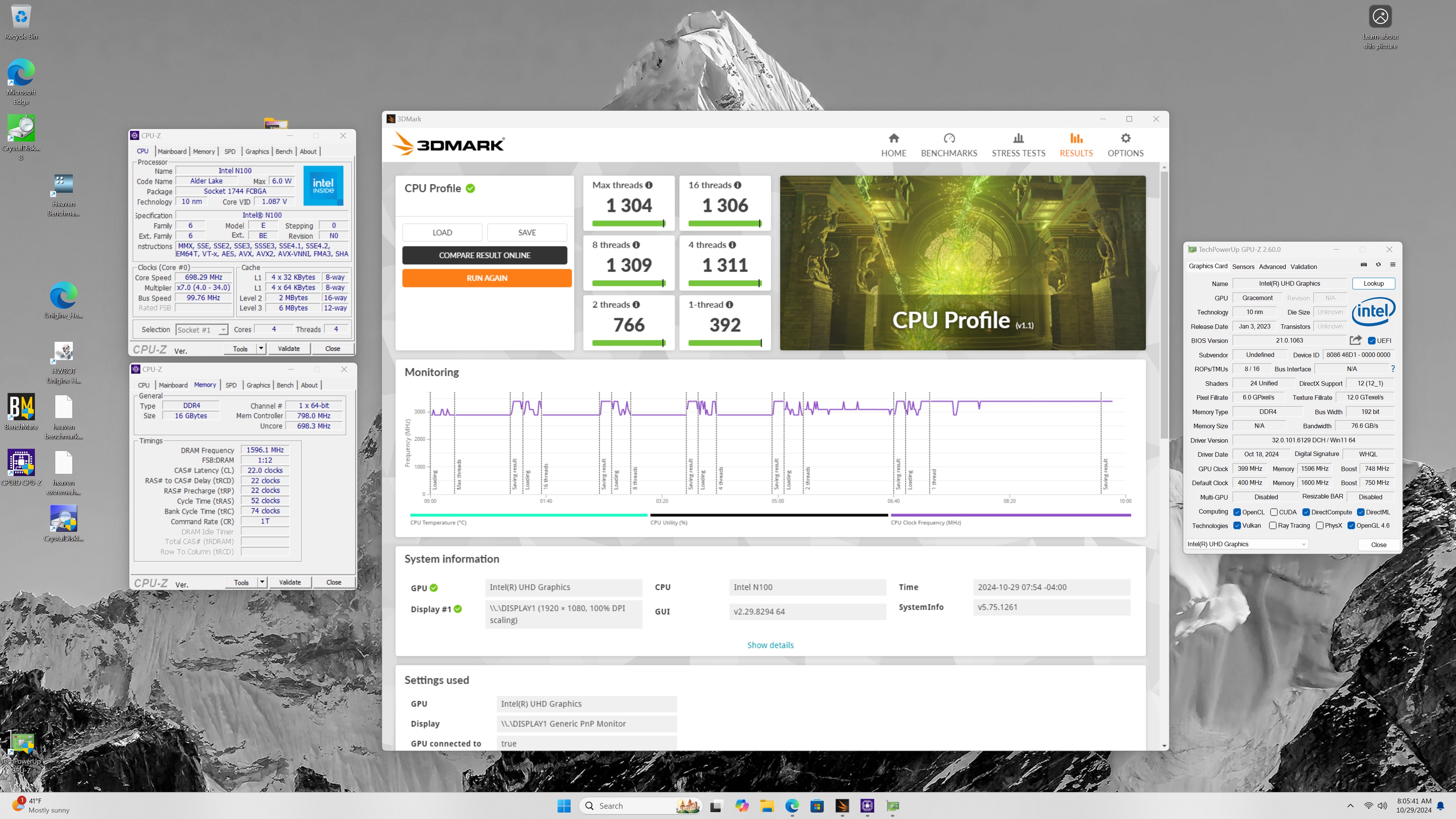Screen dimensions: 1456x819
Task: Toggle the PhysX checkbox in GPU-Z
Action: pos(1320,526)
